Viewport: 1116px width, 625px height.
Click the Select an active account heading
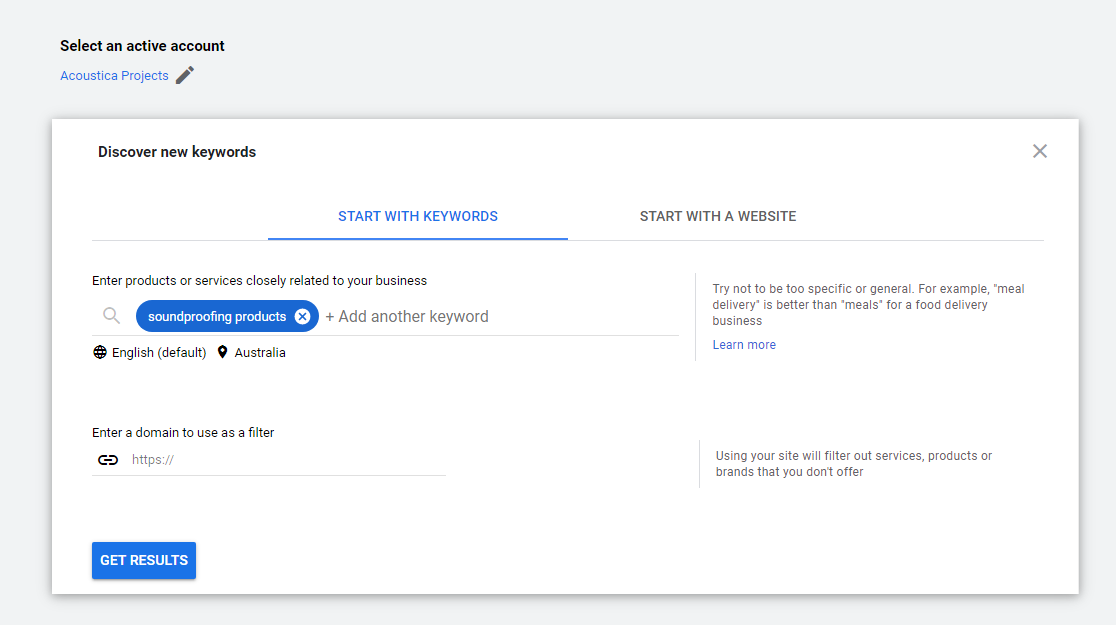(142, 46)
